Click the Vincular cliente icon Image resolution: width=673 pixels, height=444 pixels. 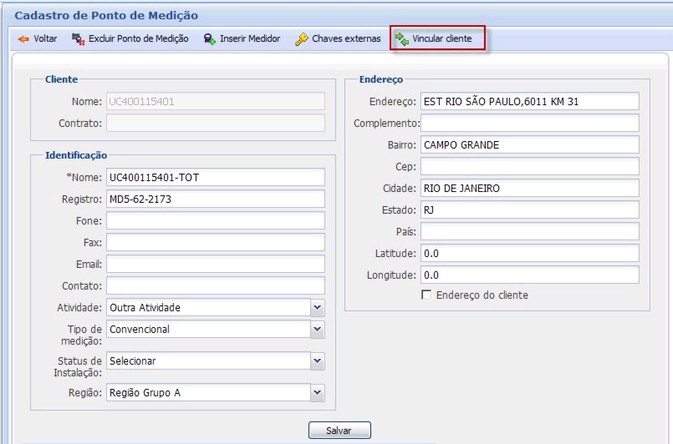[x=402, y=39]
